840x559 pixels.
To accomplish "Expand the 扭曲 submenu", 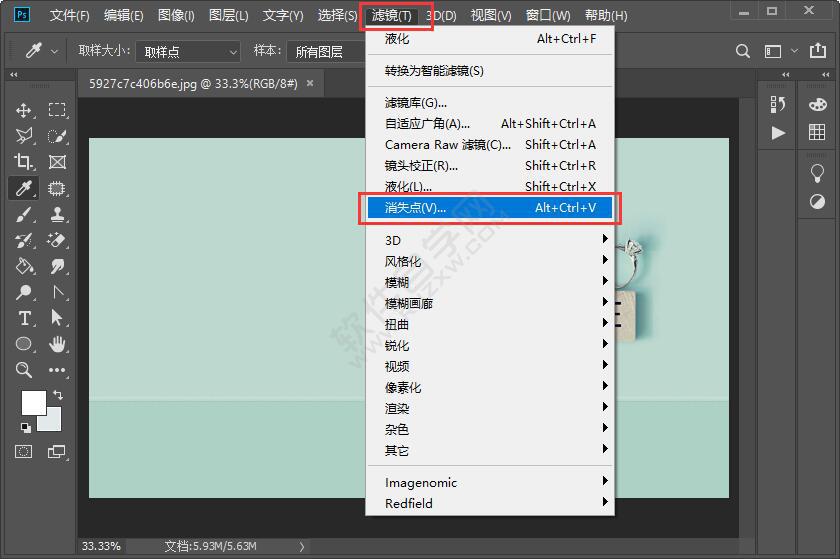I will point(490,324).
